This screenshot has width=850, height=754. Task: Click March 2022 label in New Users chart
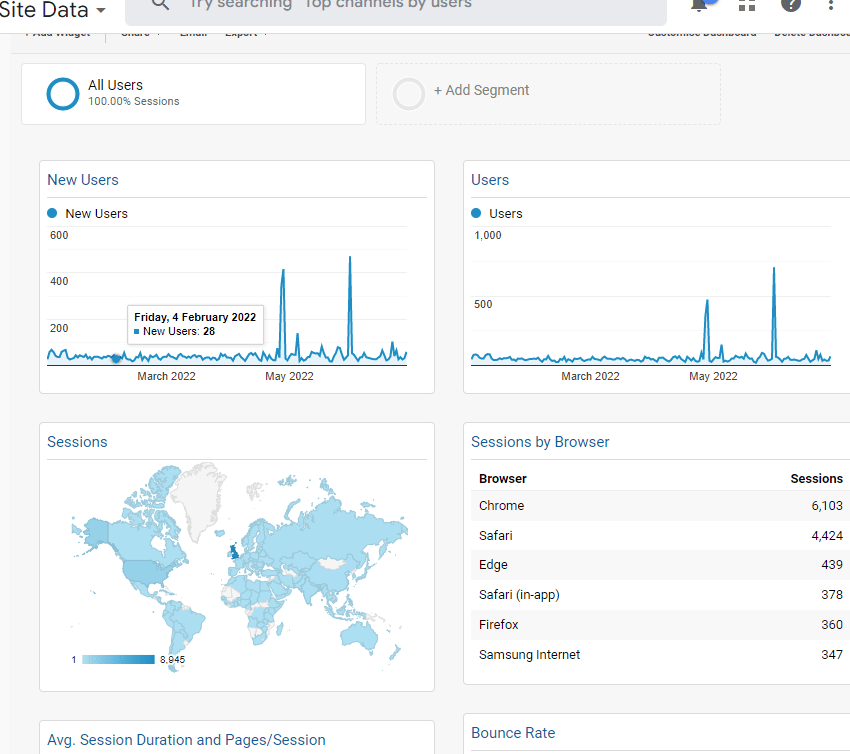[166, 376]
